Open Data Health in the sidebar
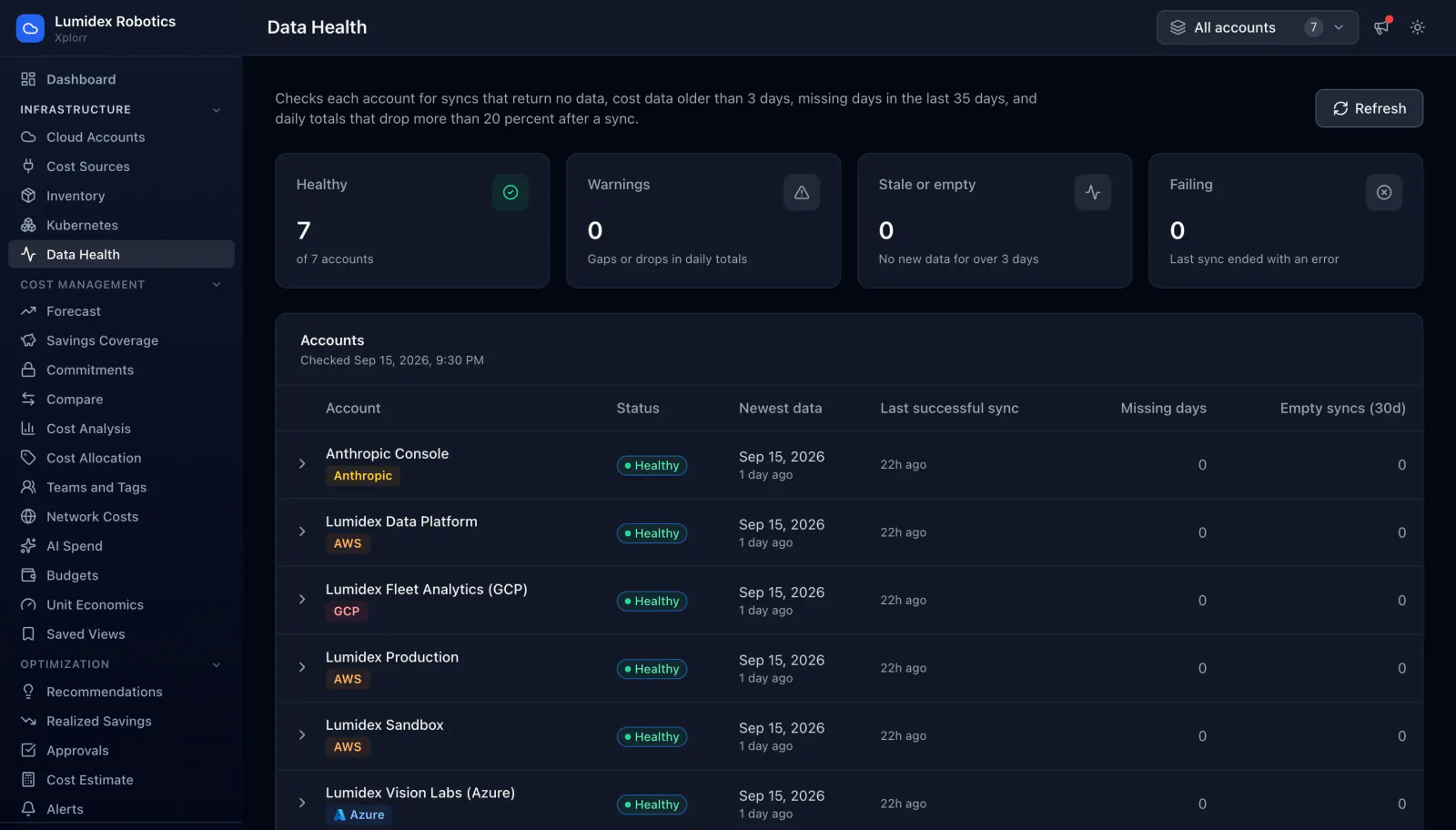 pos(121,254)
